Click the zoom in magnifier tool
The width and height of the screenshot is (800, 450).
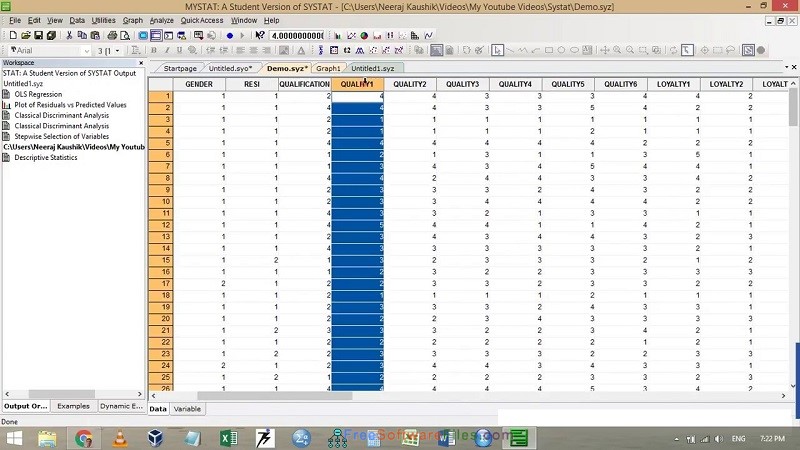tap(617, 50)
